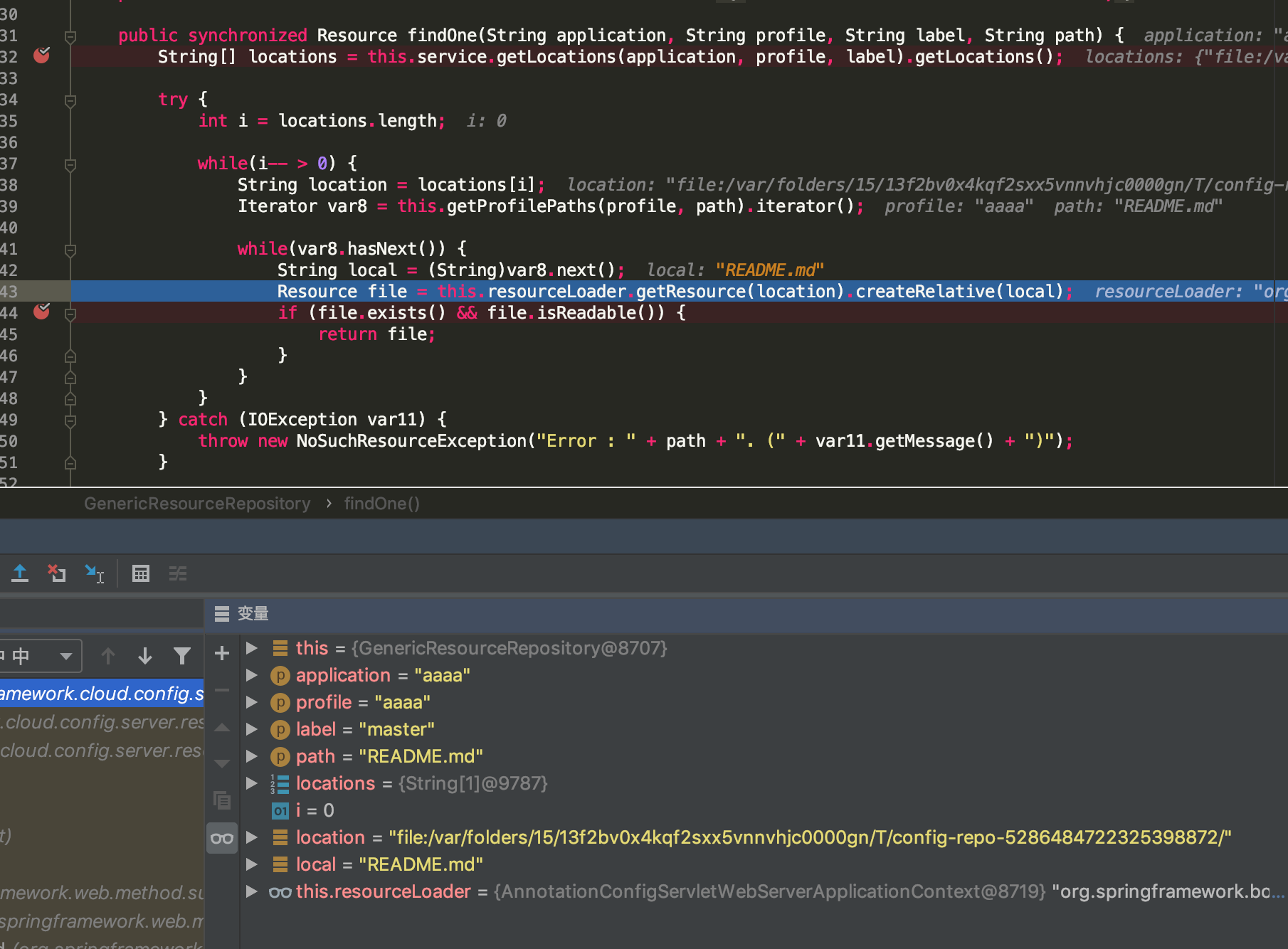Image resolution: width=1288 pixels, height=949 pixels.
Task: Fold the catch block on line 49
Action: click(70, 420)
